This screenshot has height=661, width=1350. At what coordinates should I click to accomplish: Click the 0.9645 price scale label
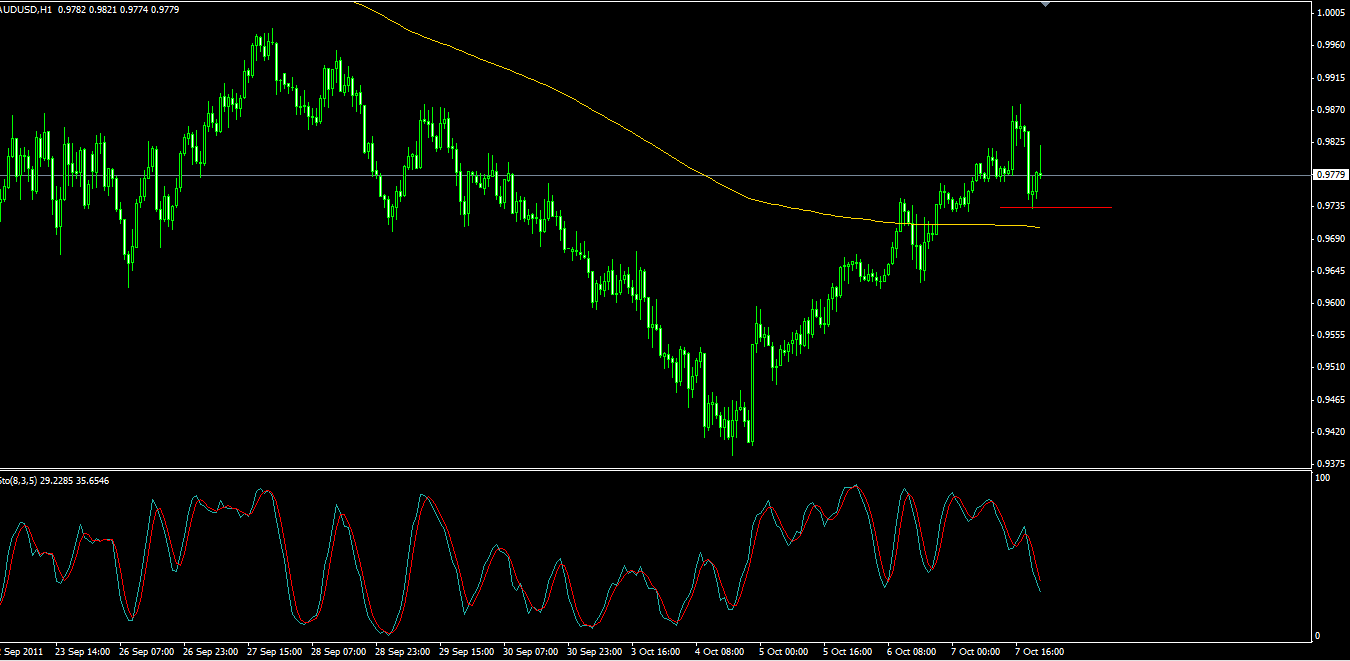tap(1332, 270)
